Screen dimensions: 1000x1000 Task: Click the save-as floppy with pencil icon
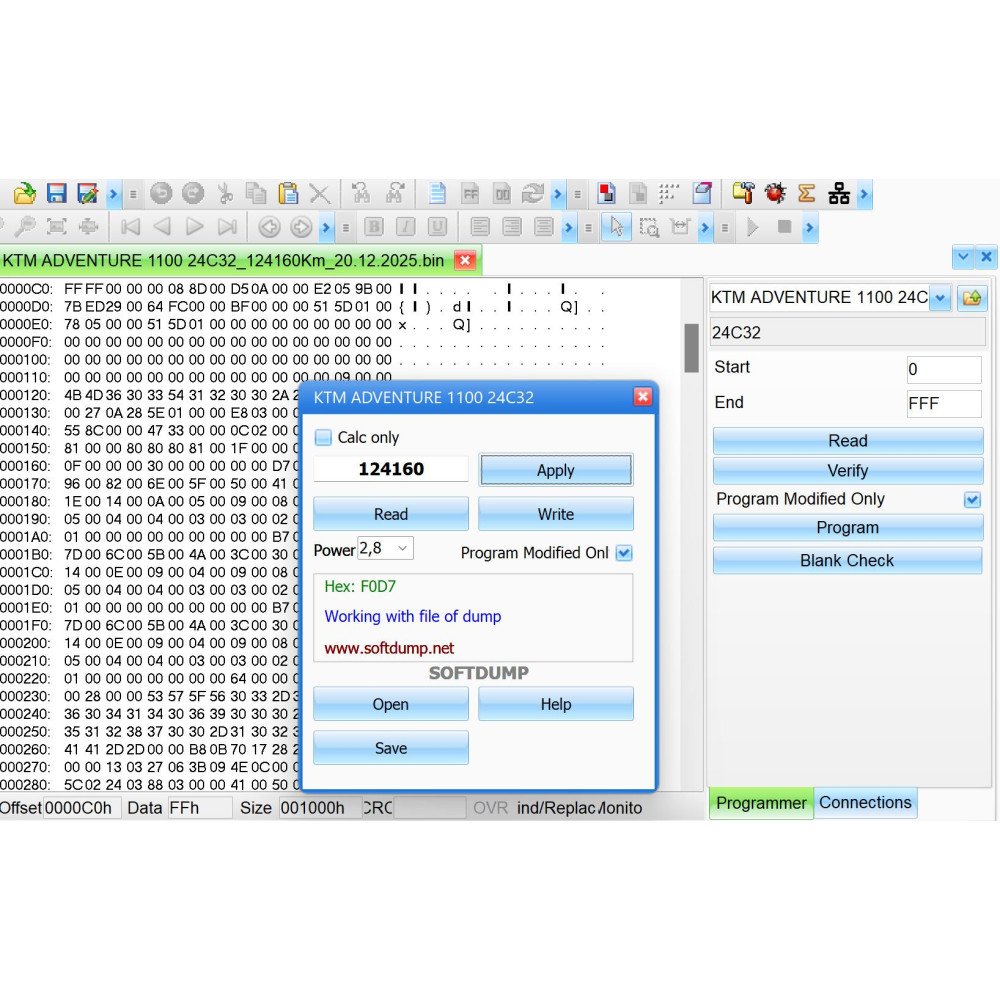coord(87,193)
